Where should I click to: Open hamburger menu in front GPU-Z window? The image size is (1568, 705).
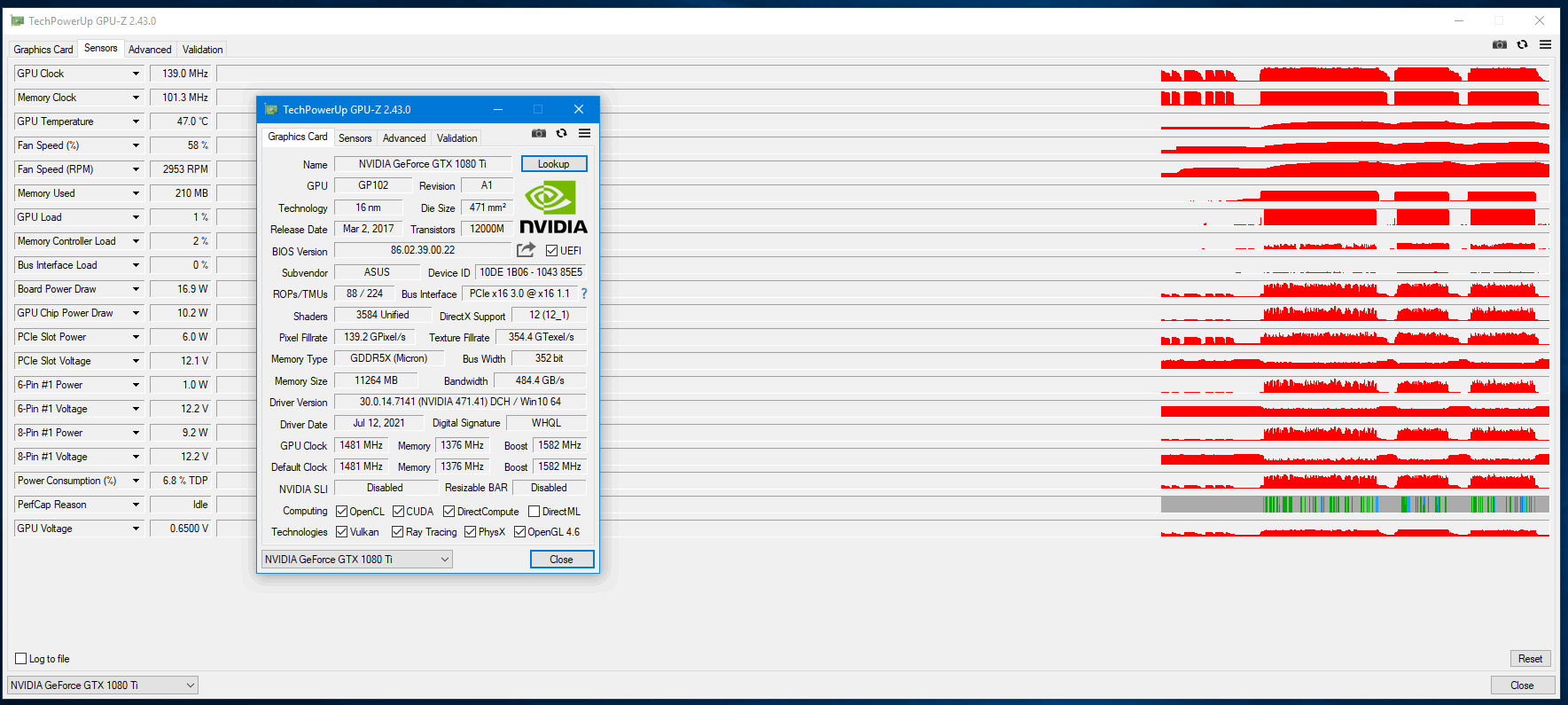(x=585, y=133)
